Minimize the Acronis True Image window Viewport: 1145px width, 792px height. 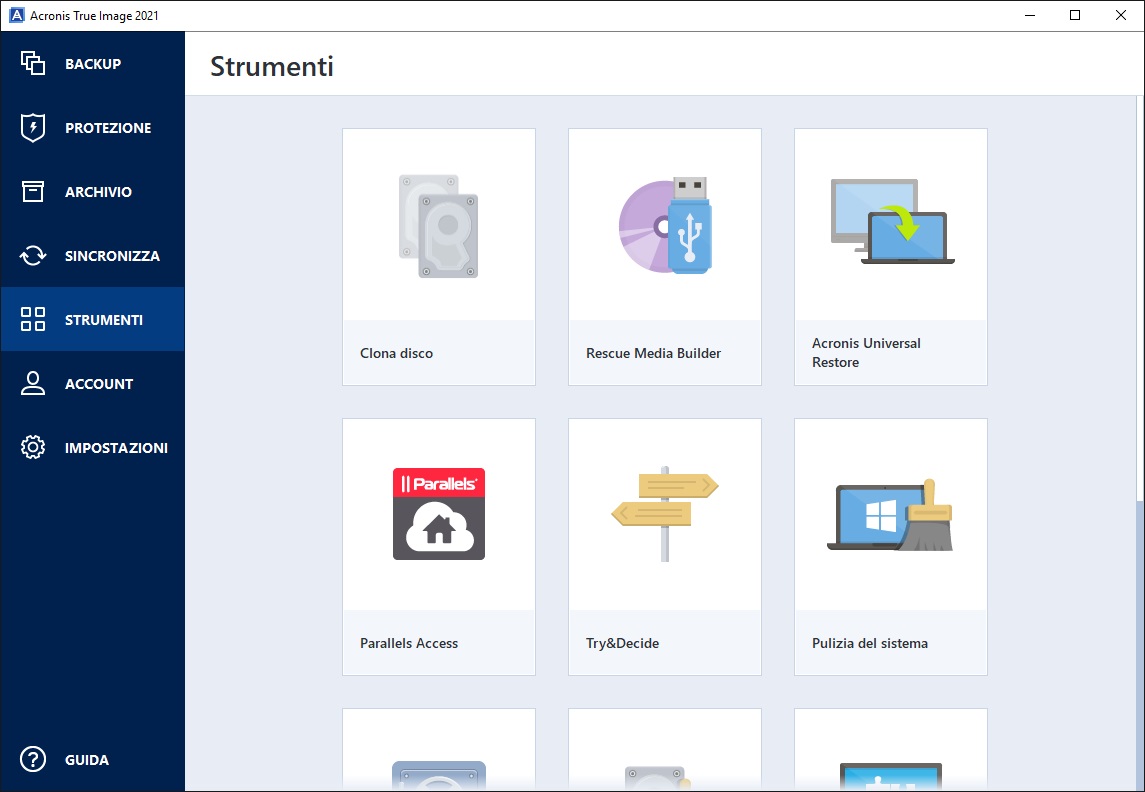[x=1030, y=15]
